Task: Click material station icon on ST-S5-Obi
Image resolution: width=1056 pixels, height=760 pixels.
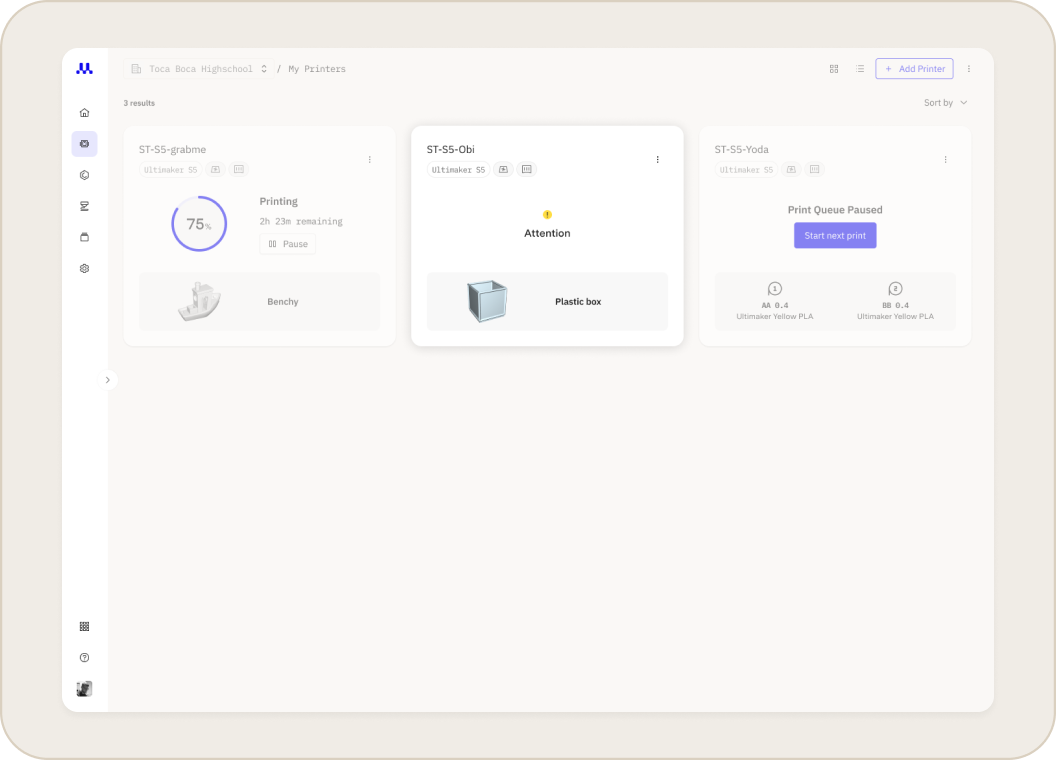Action: coord(527,170)
